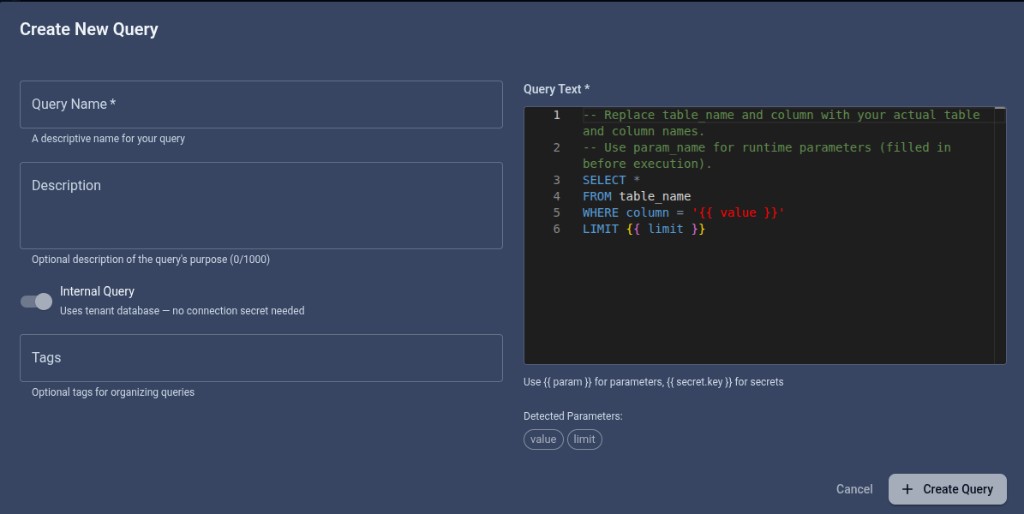
Task: Click the description character count hint (0/1000)
Action: [x=151, y=259]
